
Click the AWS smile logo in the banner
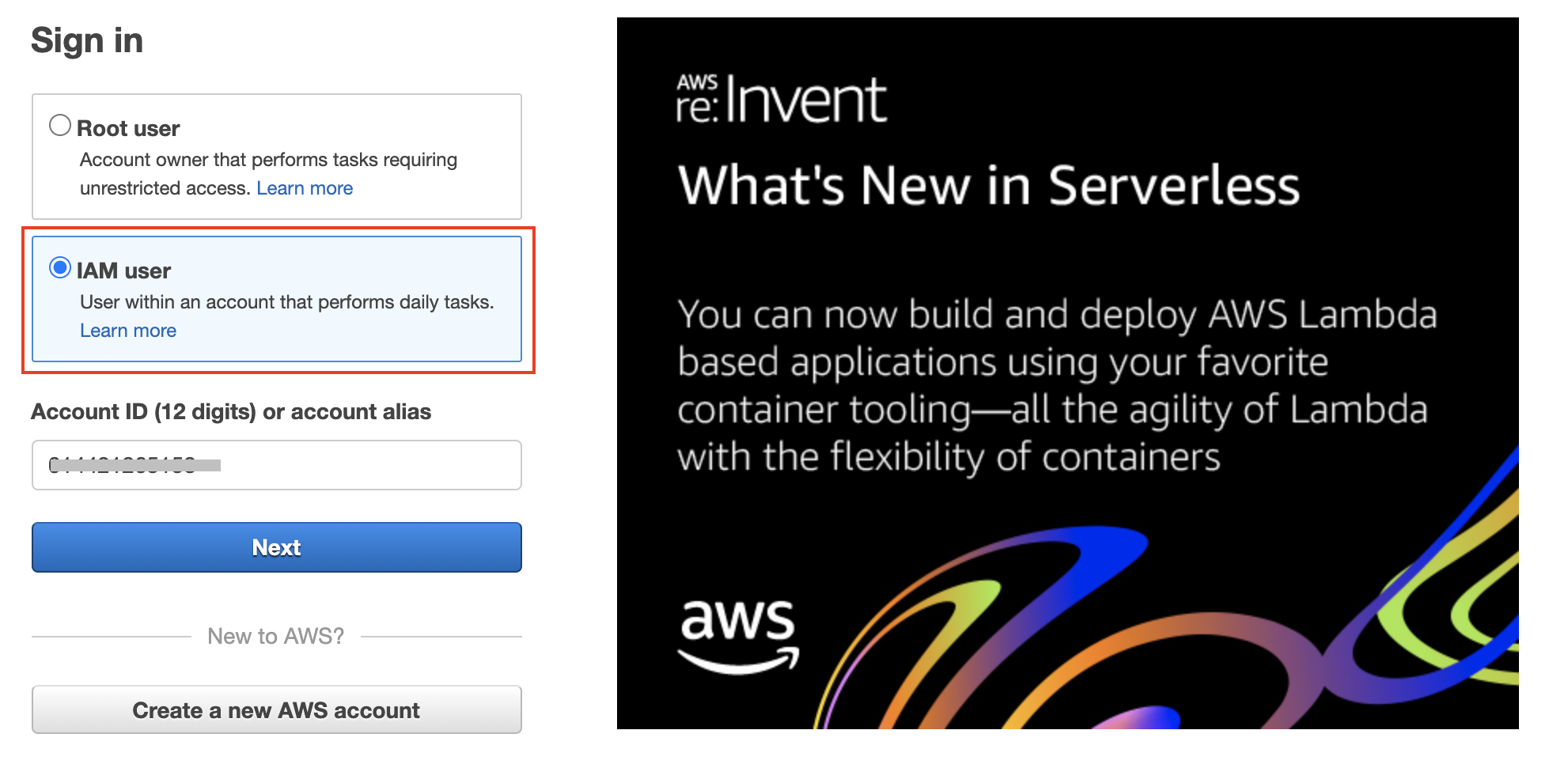pyautogui.click(x=739, y=636)
